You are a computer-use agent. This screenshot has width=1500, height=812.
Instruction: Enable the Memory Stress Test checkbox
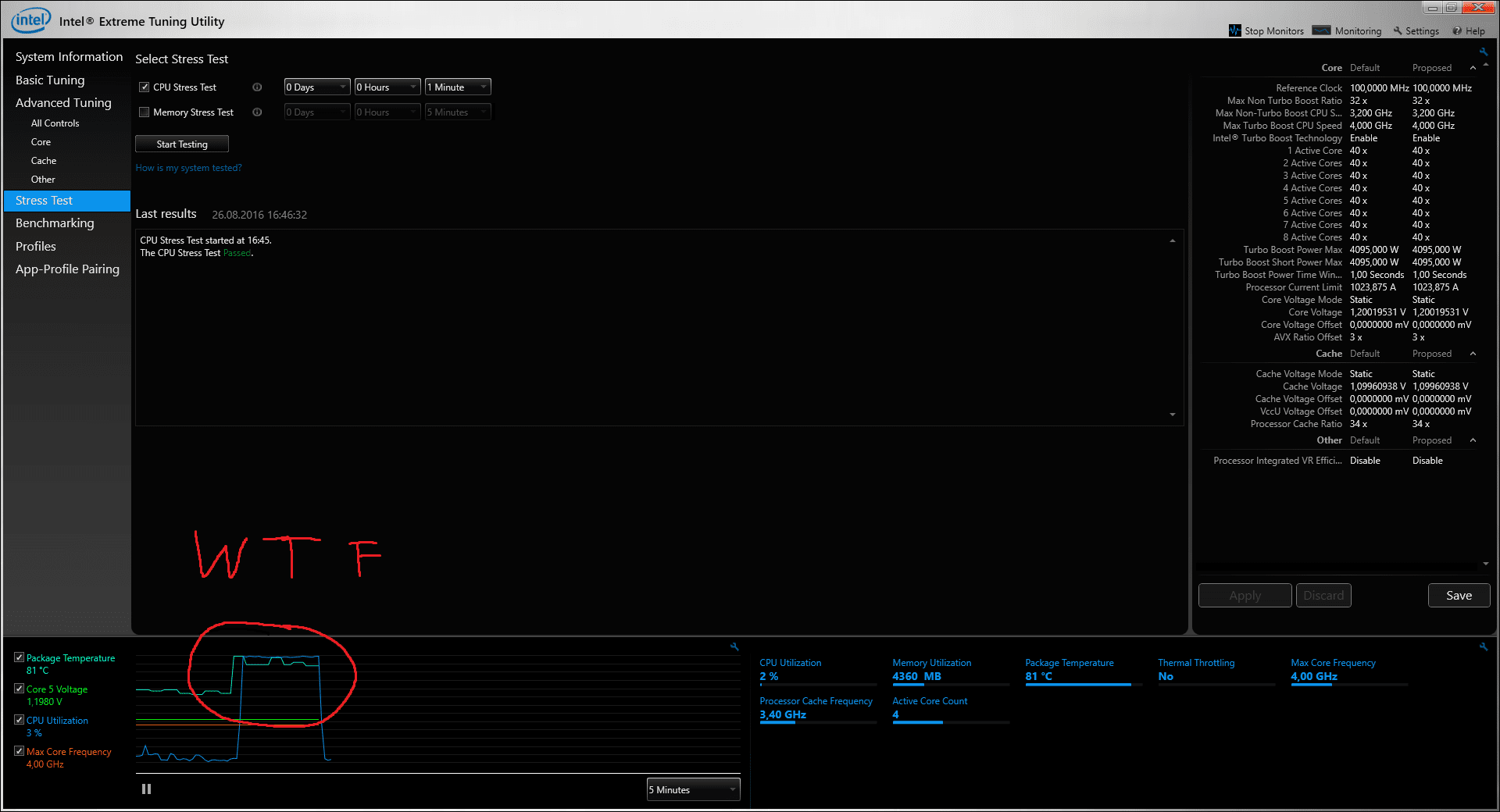click(x=144, y=112)
